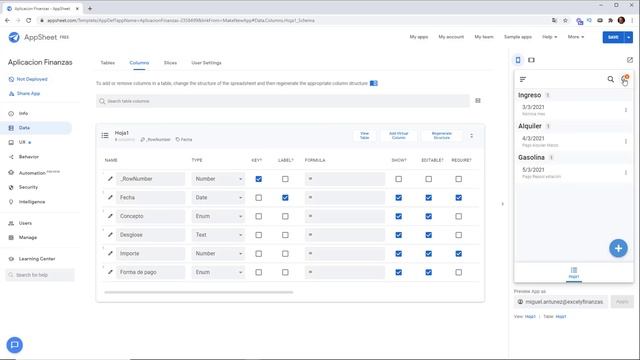Open the Learning Center
Image resolution: width=640 pixels, height=360 pixels.
pos(37,259)
